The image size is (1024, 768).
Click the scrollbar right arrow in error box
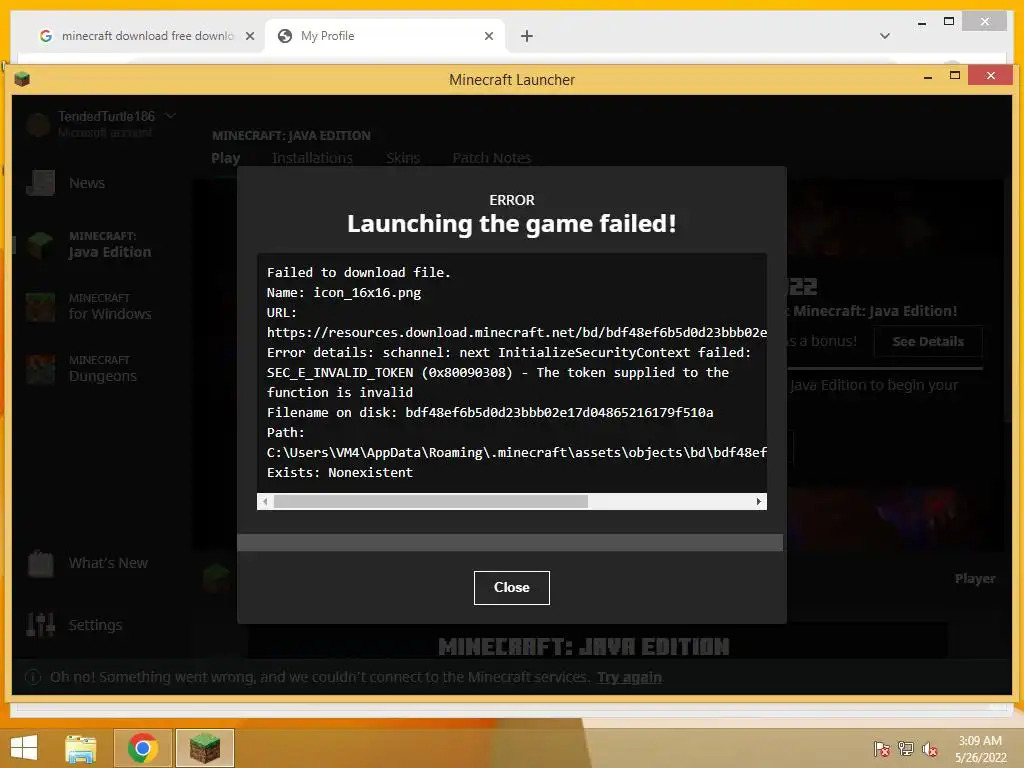click(758, 502)
